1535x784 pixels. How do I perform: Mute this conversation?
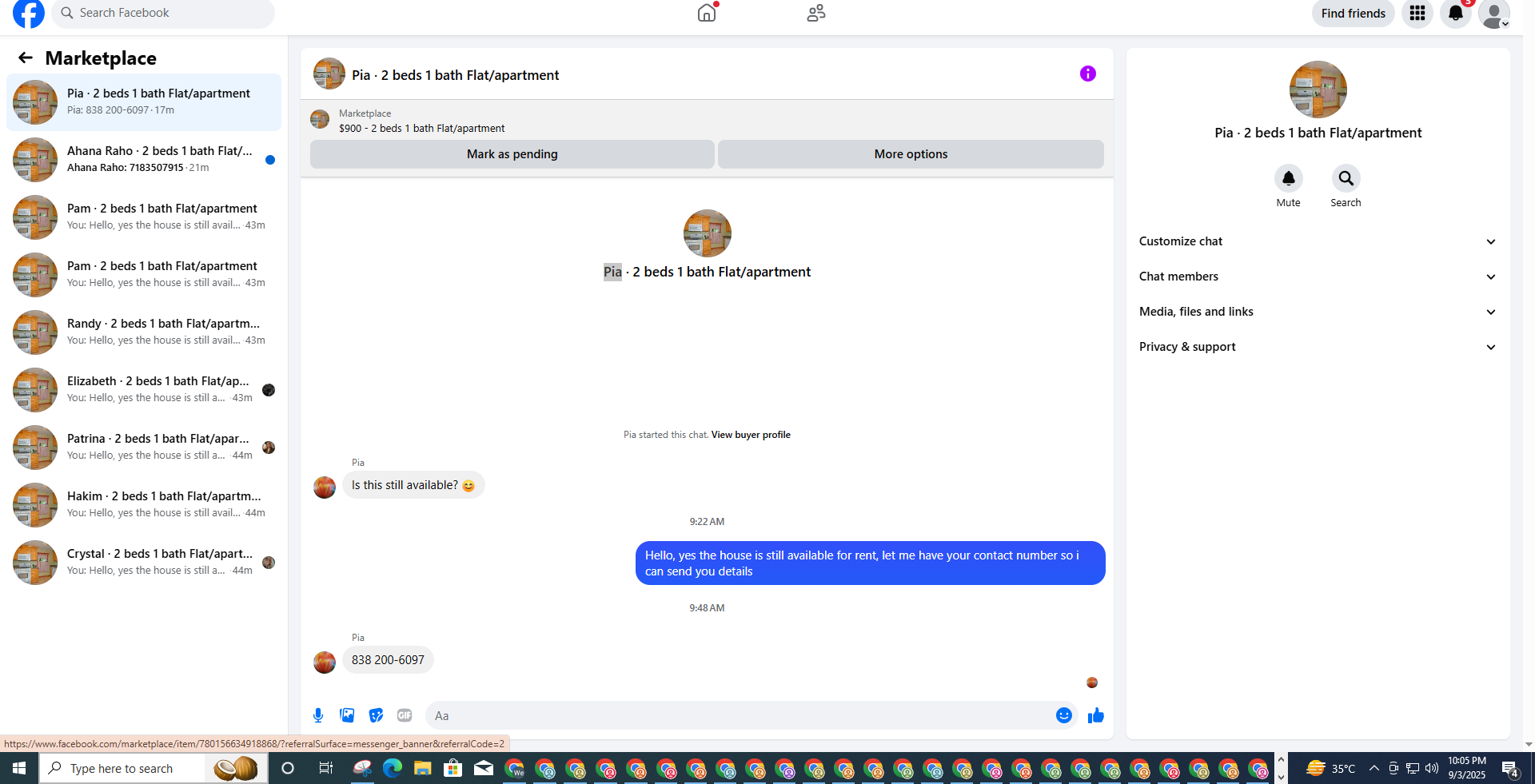(1289, 178)
